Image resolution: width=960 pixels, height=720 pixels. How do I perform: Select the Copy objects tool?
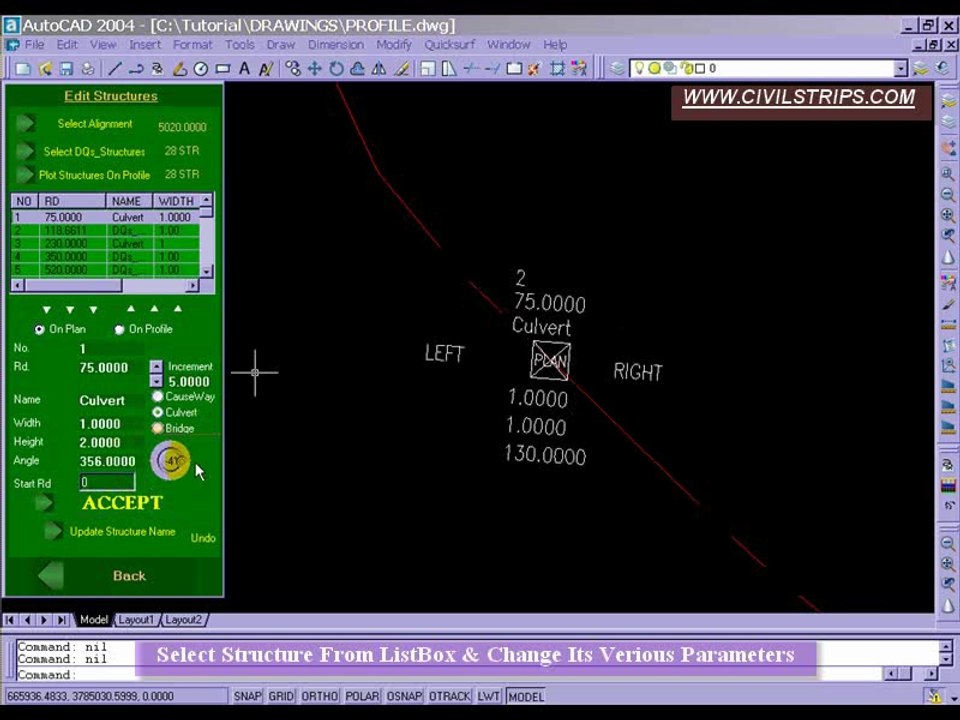pos(293,69)
